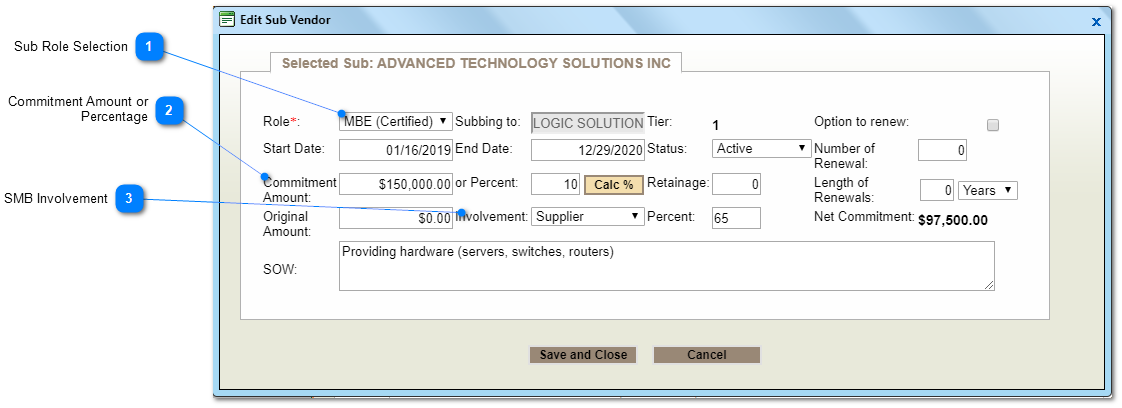Image resolution: width=1122 pixels, height=408 pixels.
Task: Select the Selected Sub tab header
Action: coord(476,63)
